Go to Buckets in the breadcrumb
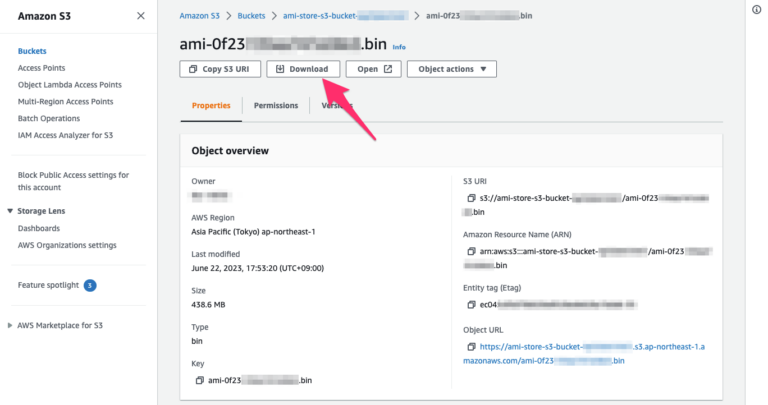768x405 pixels. (252, 16)
